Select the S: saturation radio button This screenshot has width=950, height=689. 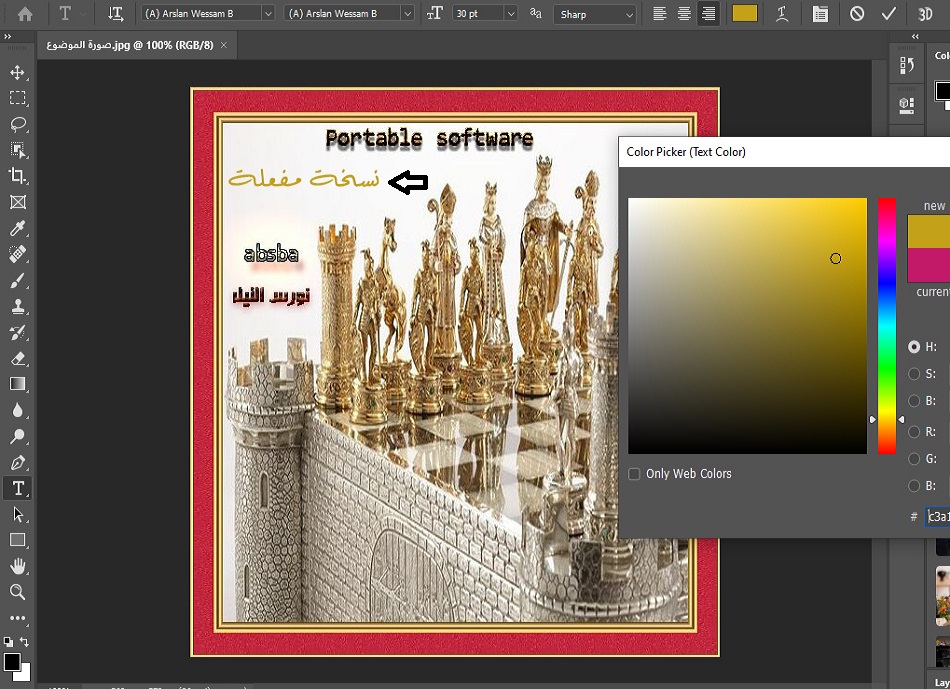914,374
